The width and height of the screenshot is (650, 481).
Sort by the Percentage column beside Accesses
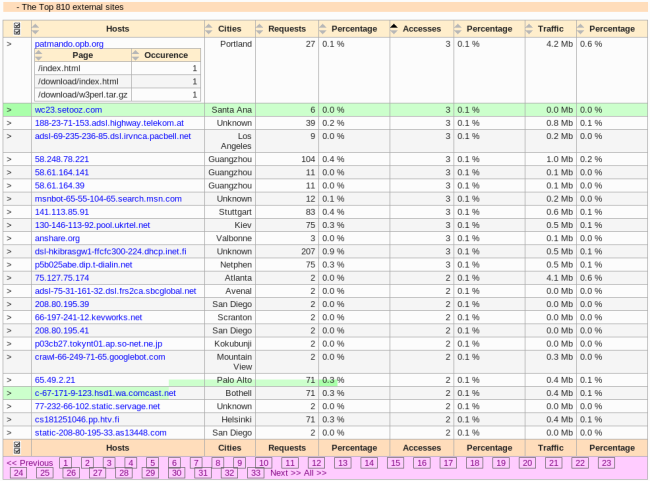(x=458, y=29)
